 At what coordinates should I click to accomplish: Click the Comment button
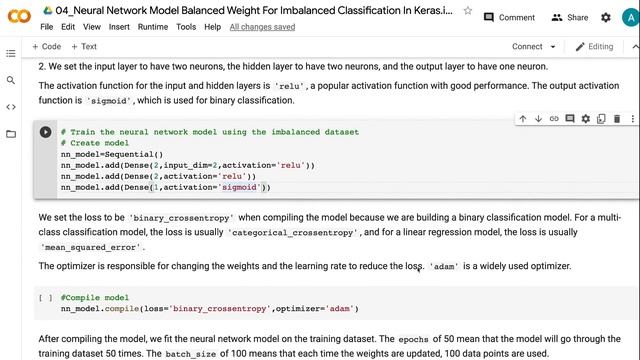click(x=509, y=18)
